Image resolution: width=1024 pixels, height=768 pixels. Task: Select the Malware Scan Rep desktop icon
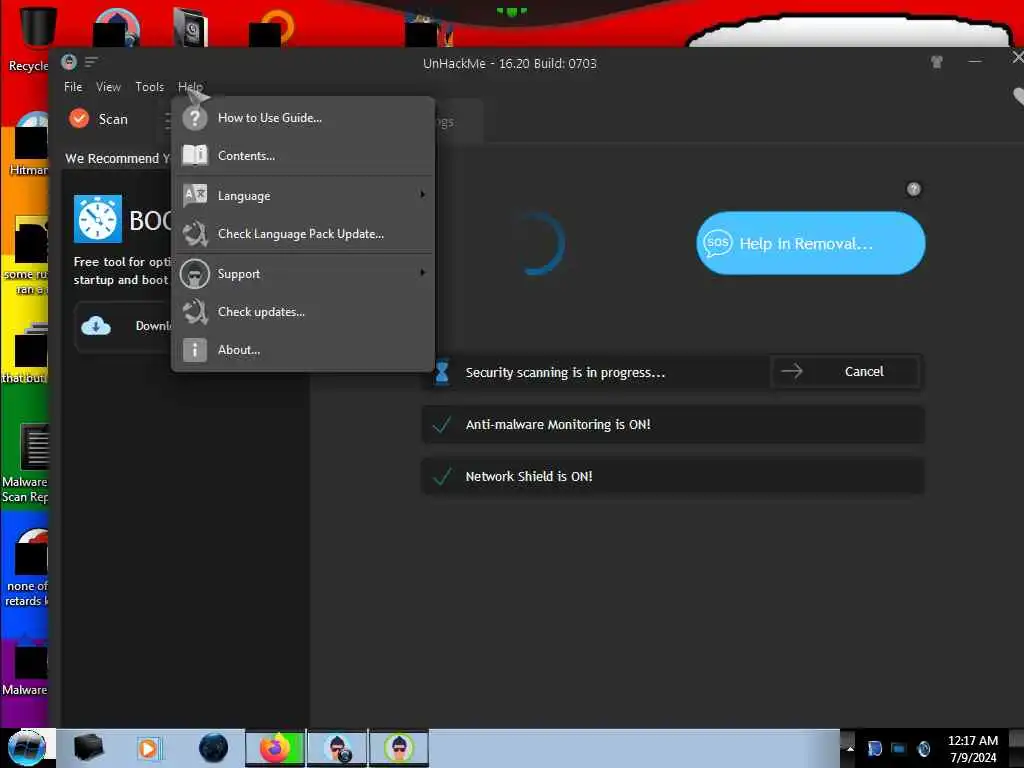(25, 464)
